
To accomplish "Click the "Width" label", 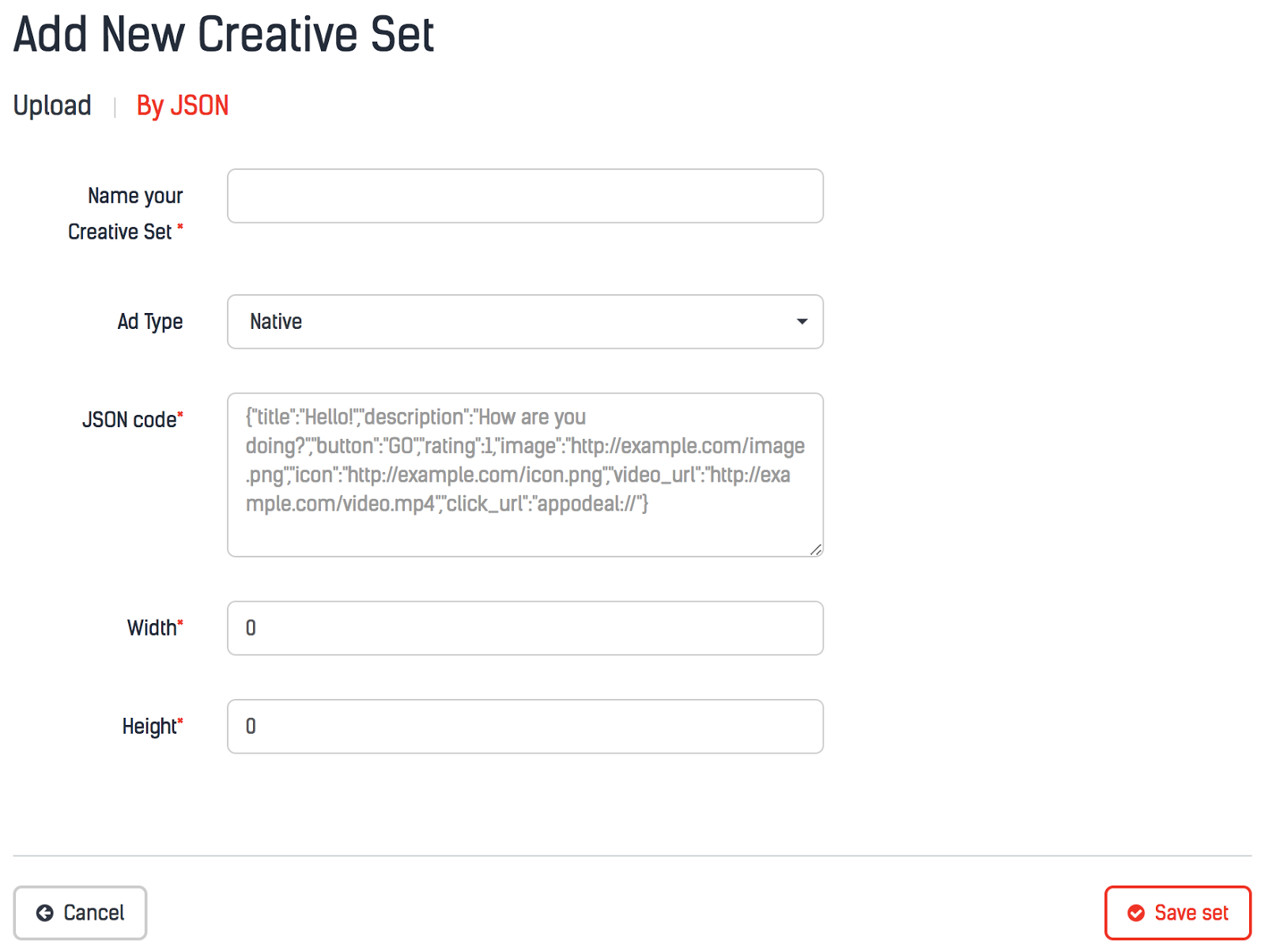I will pyautogui.click(x=153, y=629).
